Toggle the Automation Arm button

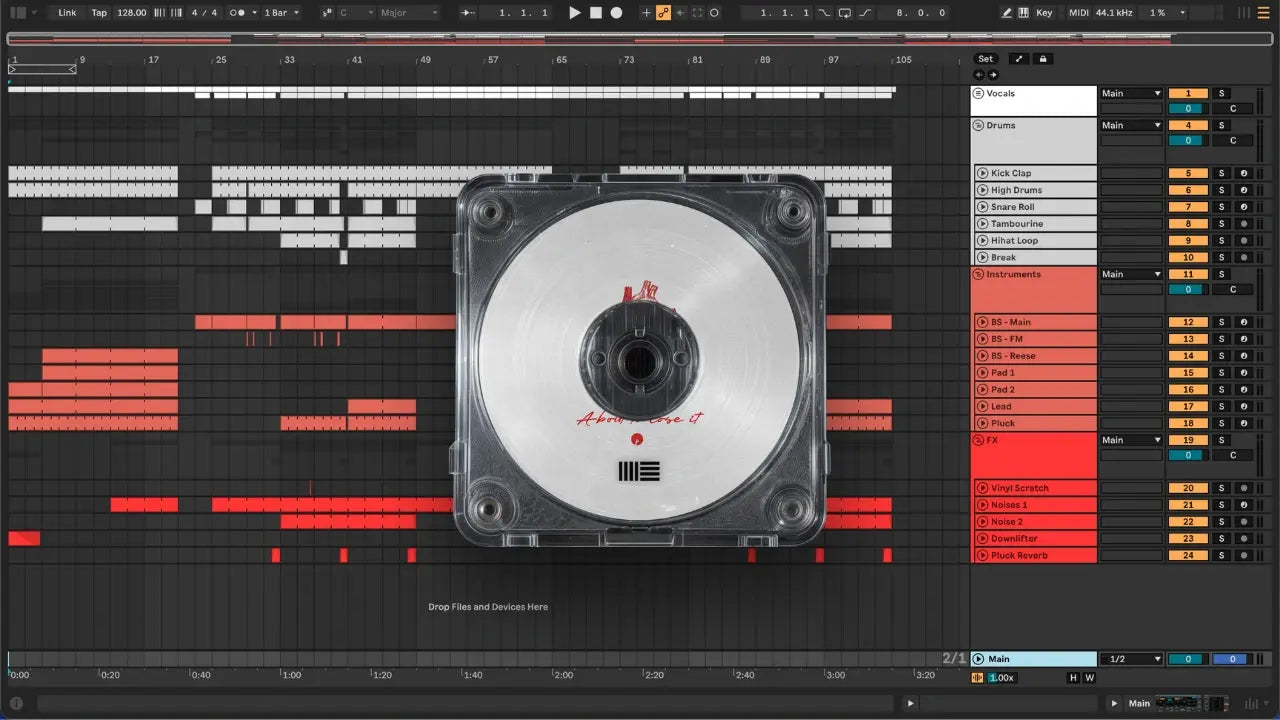662,13
